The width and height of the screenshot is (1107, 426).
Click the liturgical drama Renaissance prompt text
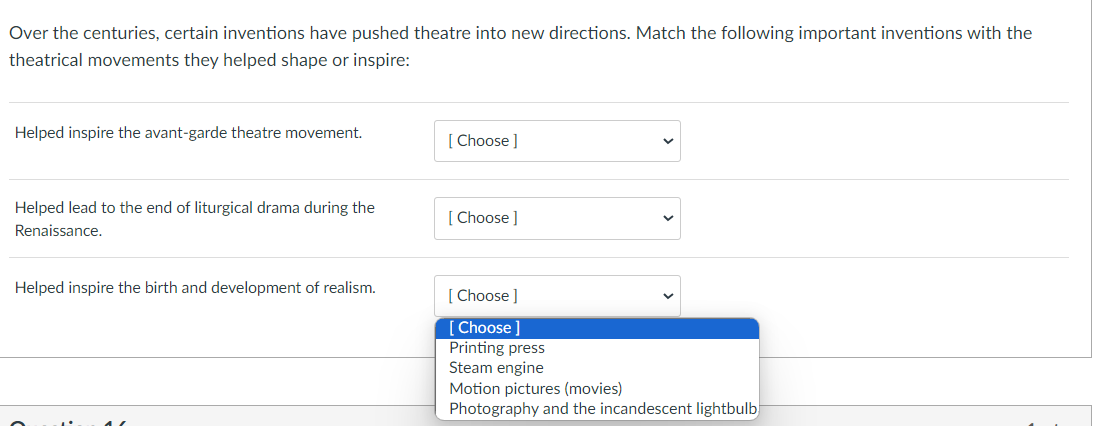194,208
